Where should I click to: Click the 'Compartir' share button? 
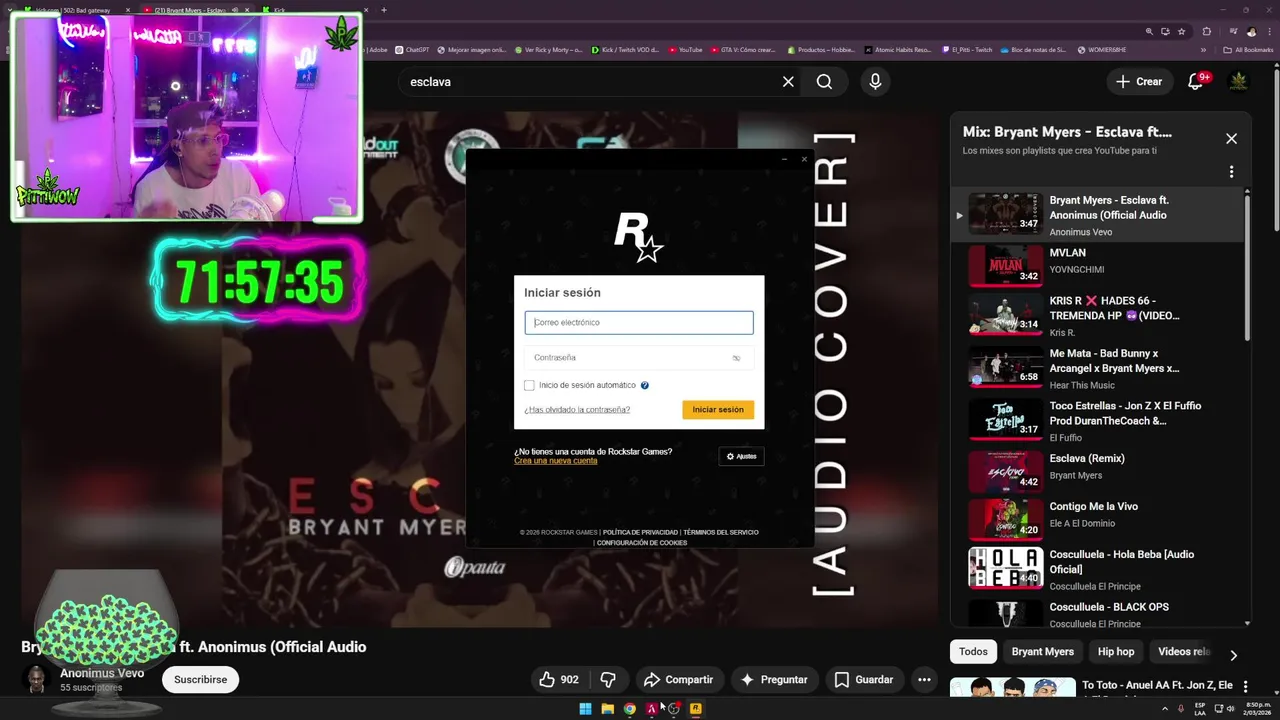click(x=678, y=679)
